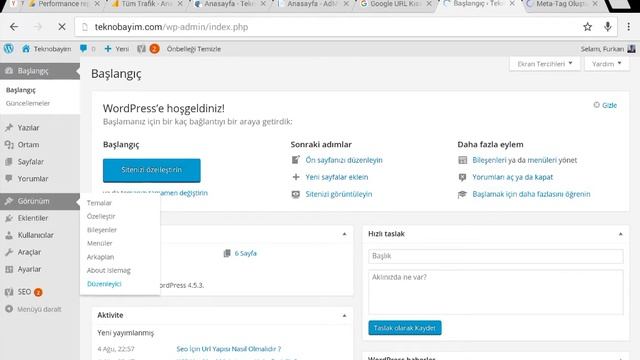Screen dimensions: 640x360
Task: Open Teknobayim site home in admin bar
Action: 46,49
